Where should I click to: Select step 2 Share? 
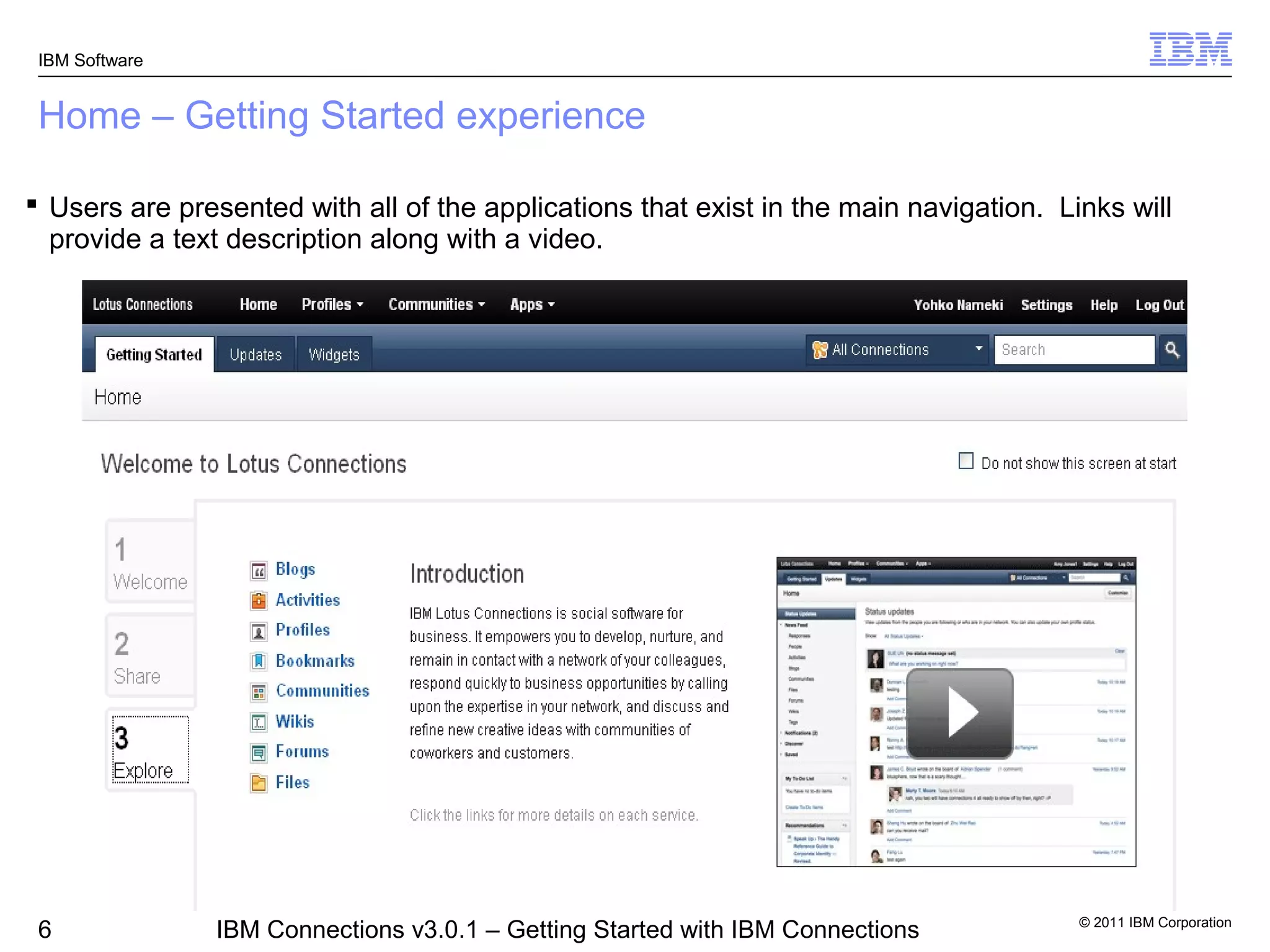tap(151, 656)
